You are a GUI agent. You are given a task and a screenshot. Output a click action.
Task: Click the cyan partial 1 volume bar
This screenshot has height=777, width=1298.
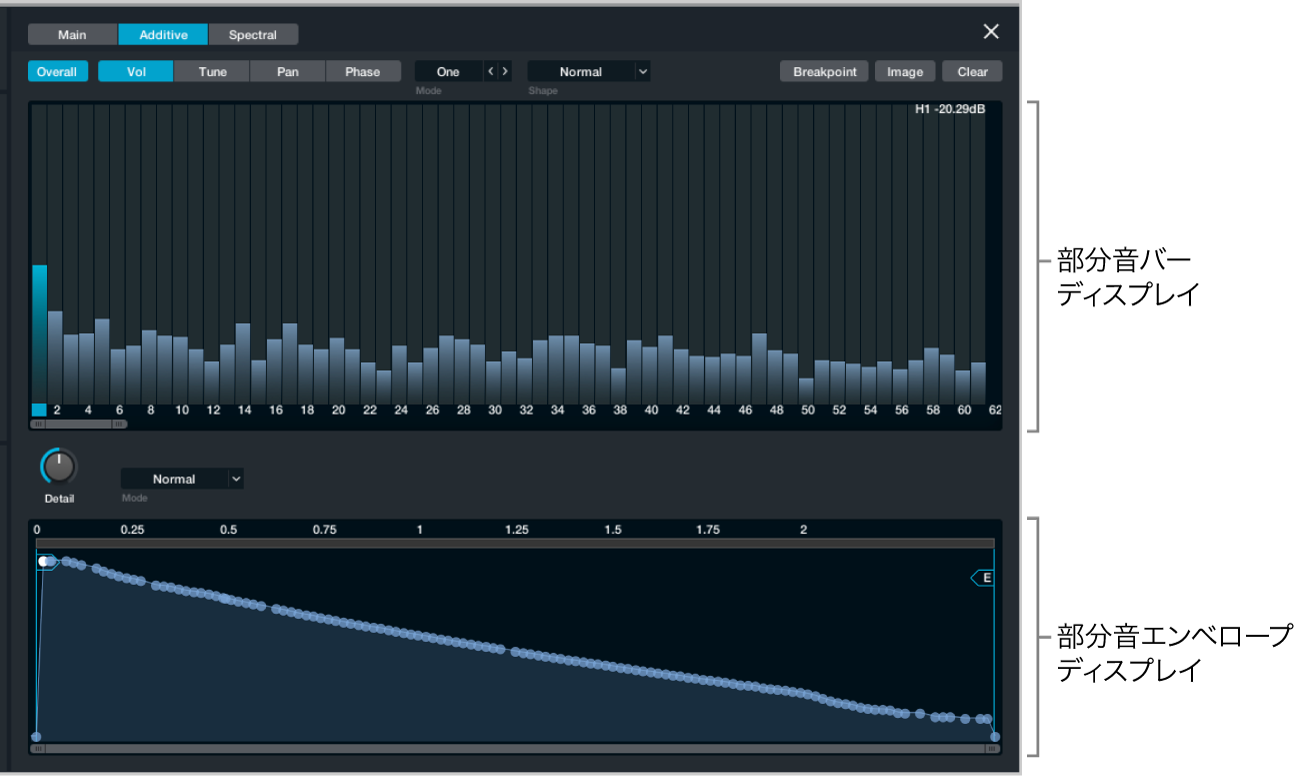(x=39, y=333)
